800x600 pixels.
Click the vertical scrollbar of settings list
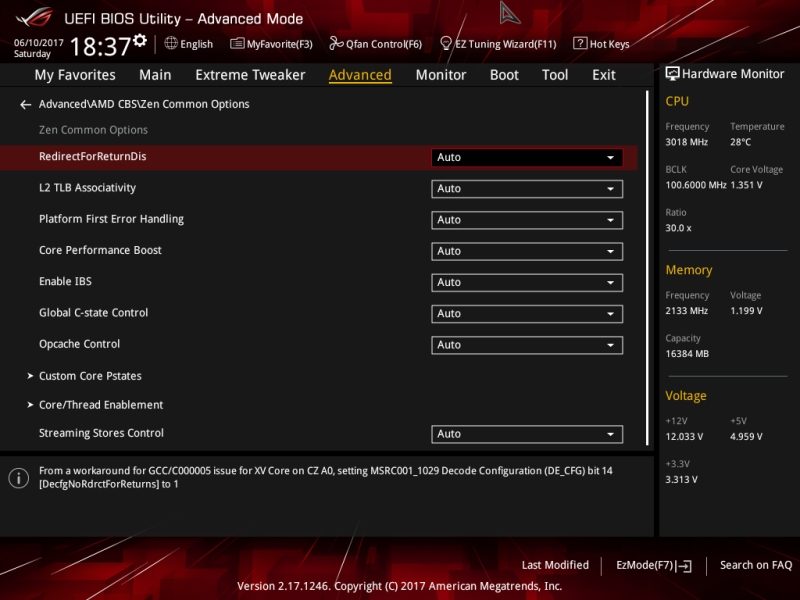pyautogui.click(x=647, y=268)
